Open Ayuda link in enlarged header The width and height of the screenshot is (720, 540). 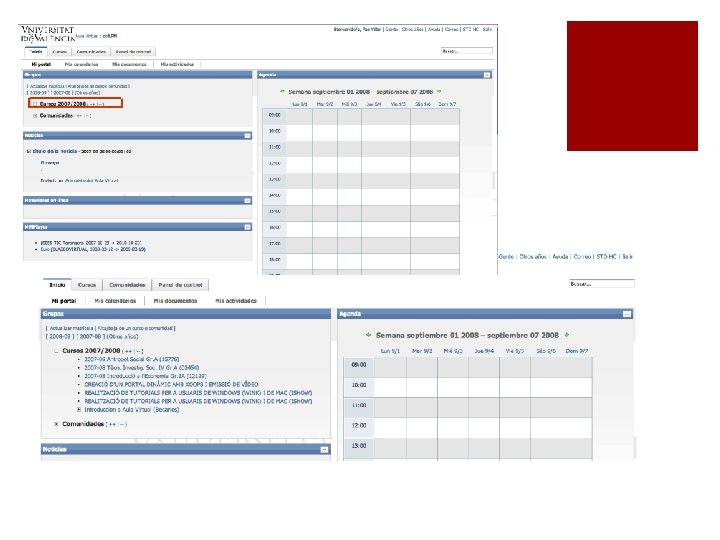coord(560,257)
